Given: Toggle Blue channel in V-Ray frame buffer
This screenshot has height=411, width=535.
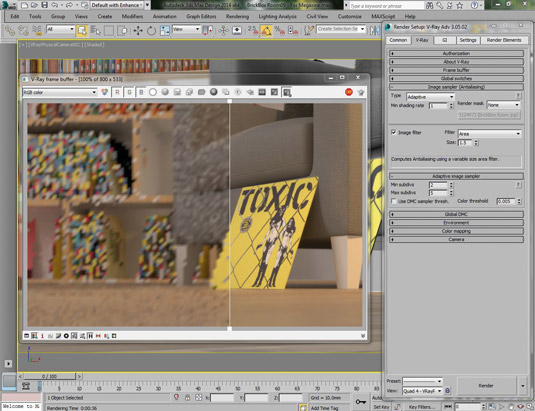Looking at the screenshot, I should [141, 92].
